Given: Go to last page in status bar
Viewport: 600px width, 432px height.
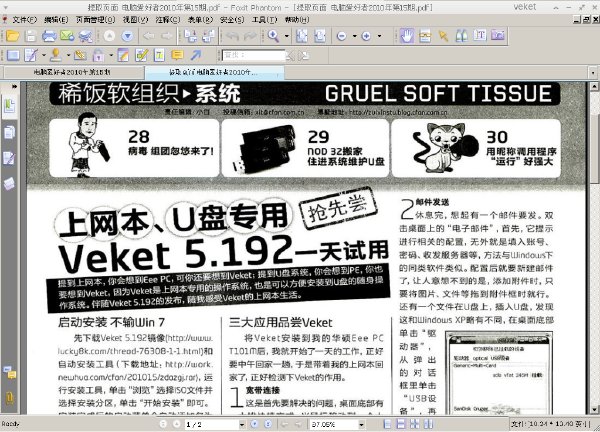Looking at the screenshot, I should [268, 424].
